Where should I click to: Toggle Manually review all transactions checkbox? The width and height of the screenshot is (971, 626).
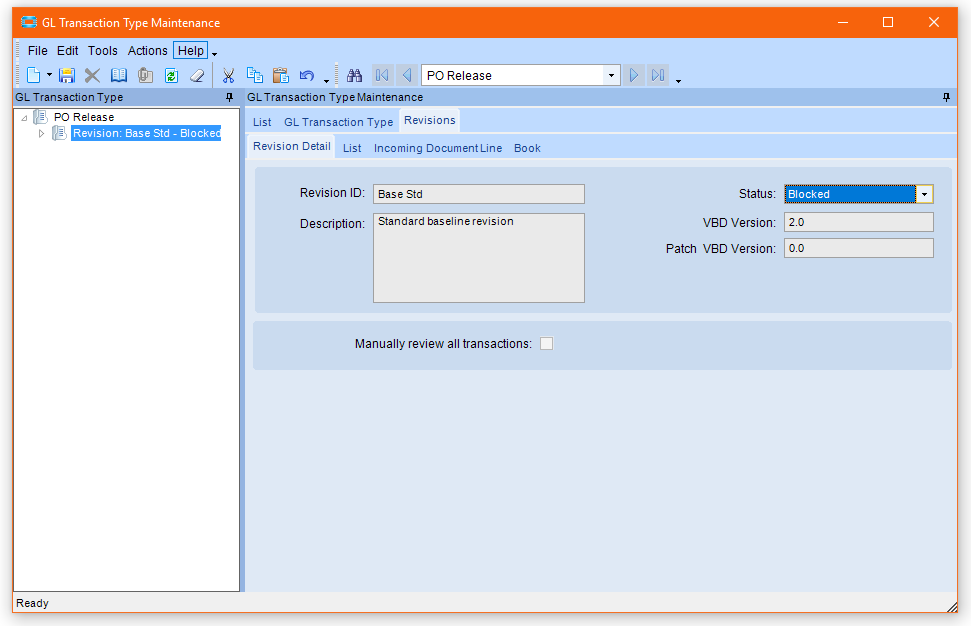point(546,344)
